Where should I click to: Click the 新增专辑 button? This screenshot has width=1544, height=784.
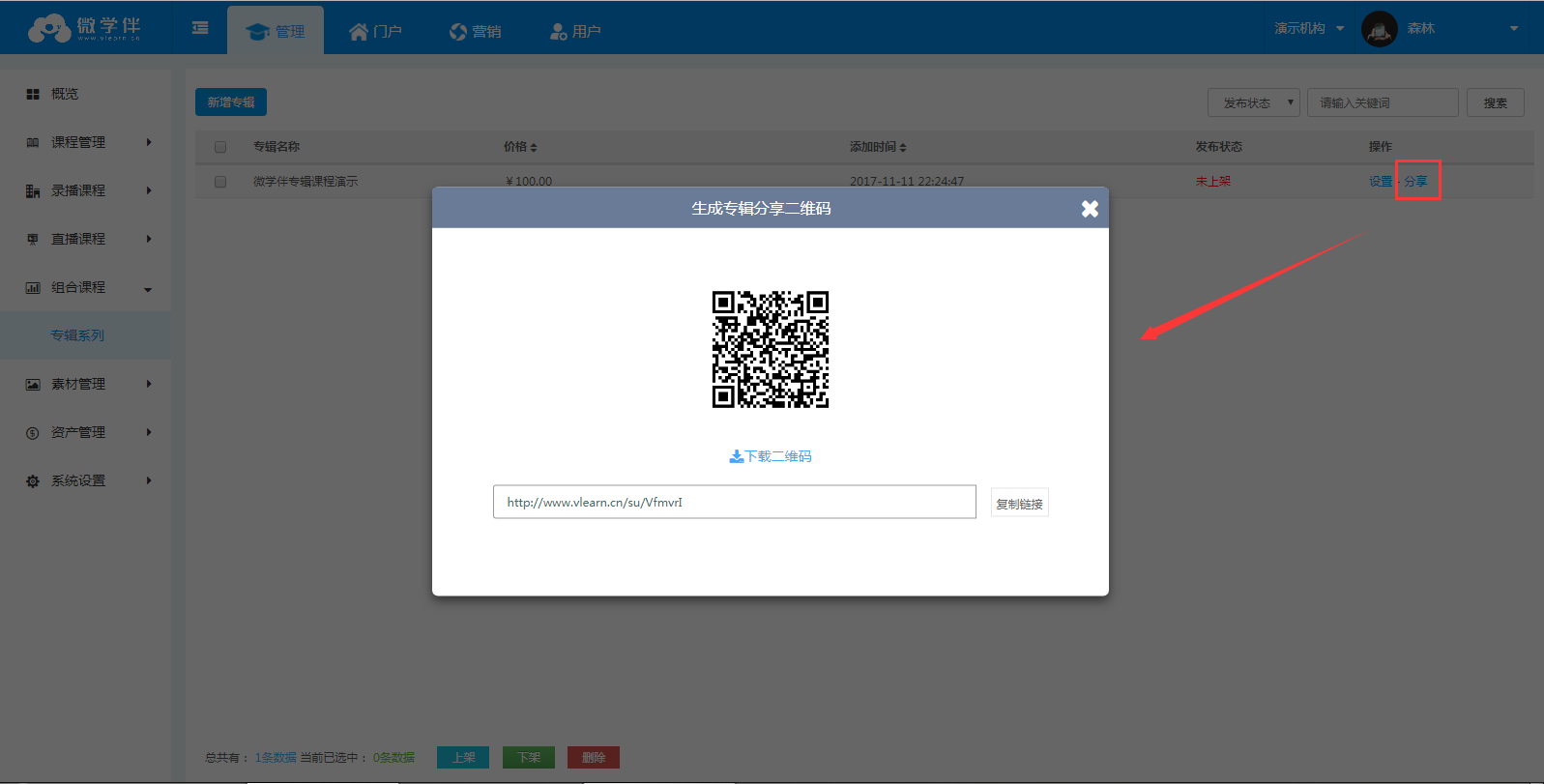tap(231, 102)
